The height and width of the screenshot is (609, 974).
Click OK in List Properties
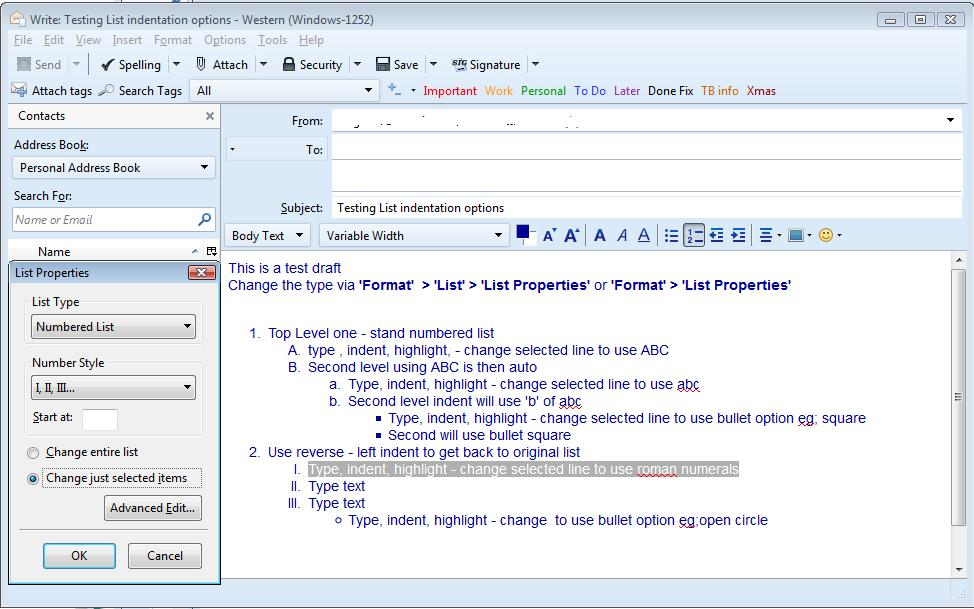point(80,556)
